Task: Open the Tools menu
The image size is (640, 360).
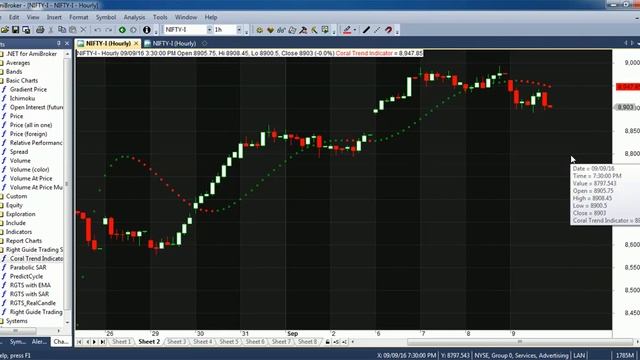Action: click(160, 17)
